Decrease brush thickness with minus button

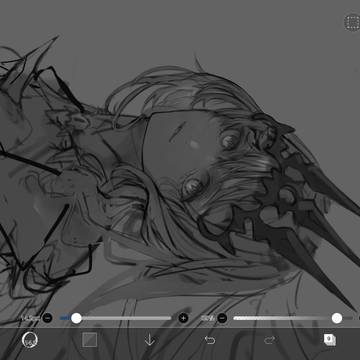(48, 318)
